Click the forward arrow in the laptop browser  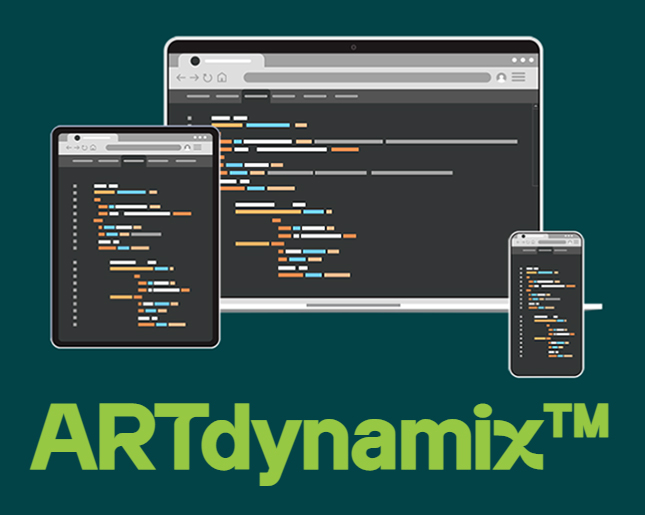194,77
